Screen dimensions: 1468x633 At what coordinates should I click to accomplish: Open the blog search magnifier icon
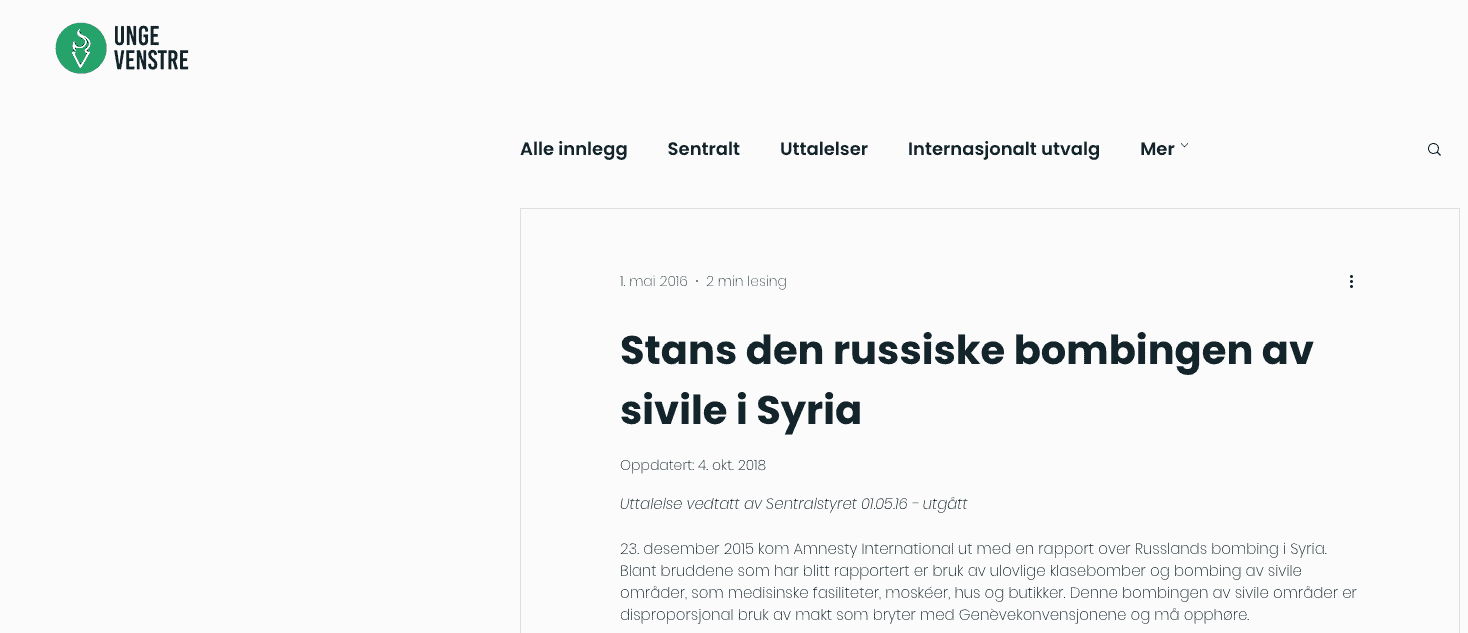1434,150
